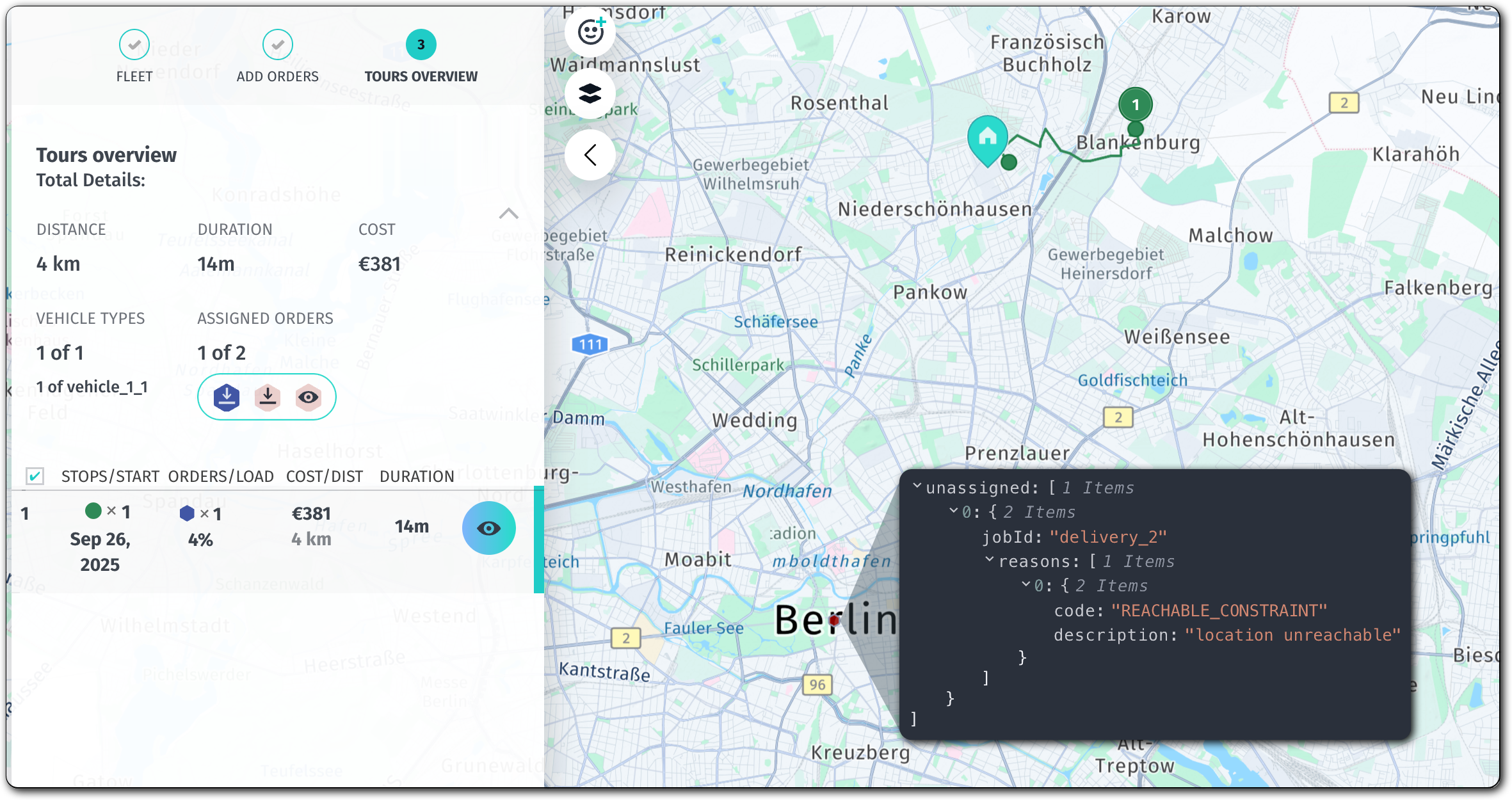The height and width of the screenshot is (800, 1512).
Task: Click the DURATION column header in tours table
Action: click(x=417, y=476)
